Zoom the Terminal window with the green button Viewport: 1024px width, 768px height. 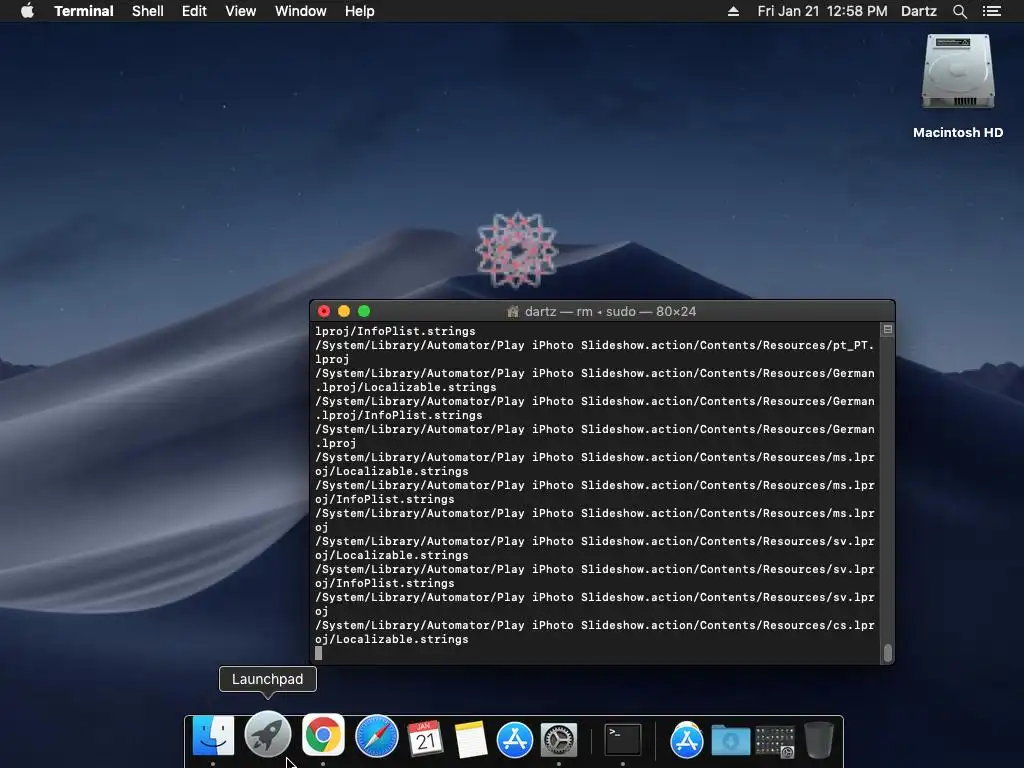click(x=364, y=312)
